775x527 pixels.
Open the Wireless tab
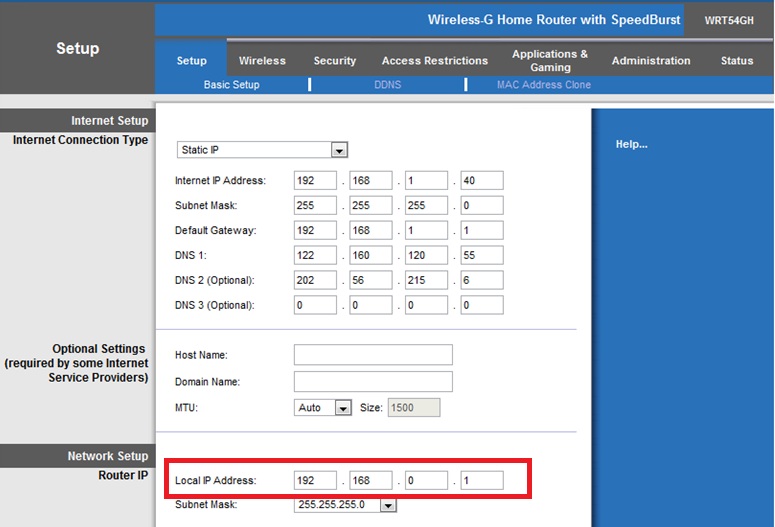tap(262, 60)
